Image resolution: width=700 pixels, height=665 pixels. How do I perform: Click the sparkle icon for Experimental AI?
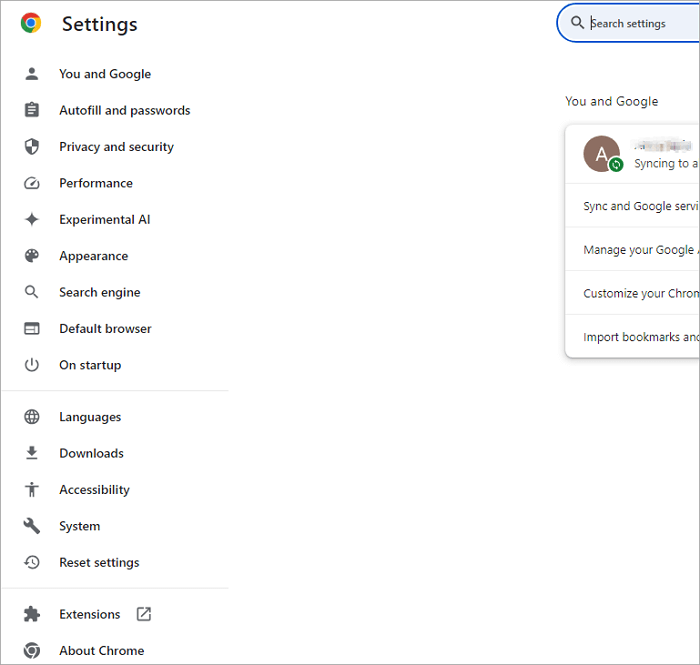(32, 219)
